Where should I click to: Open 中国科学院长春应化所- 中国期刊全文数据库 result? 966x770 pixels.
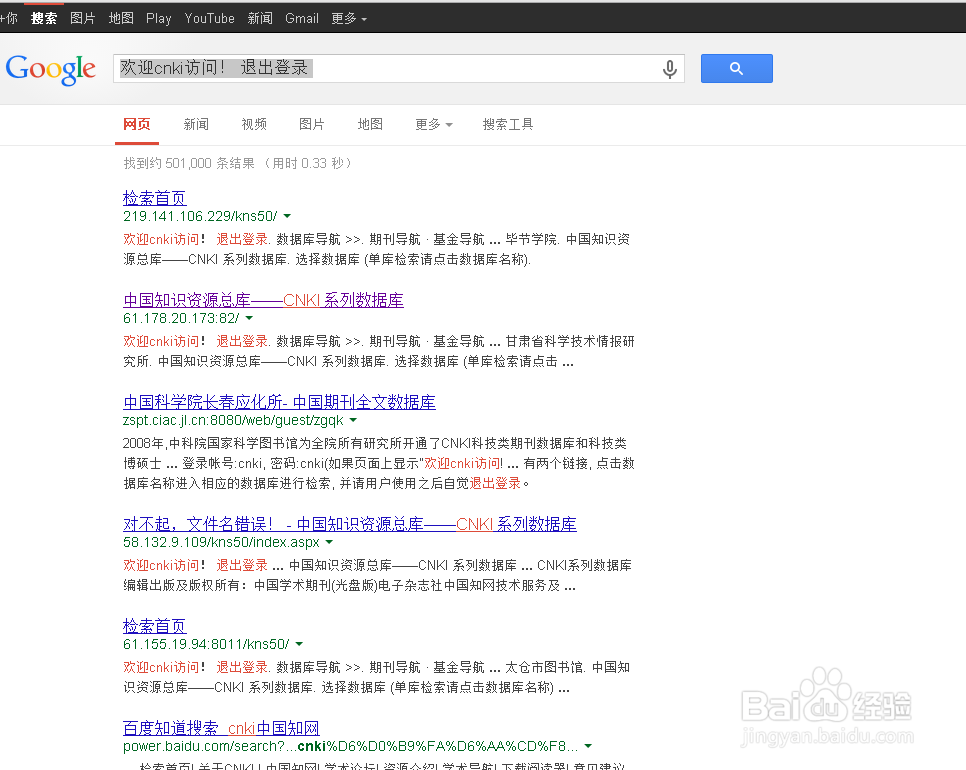coord(279,402)
